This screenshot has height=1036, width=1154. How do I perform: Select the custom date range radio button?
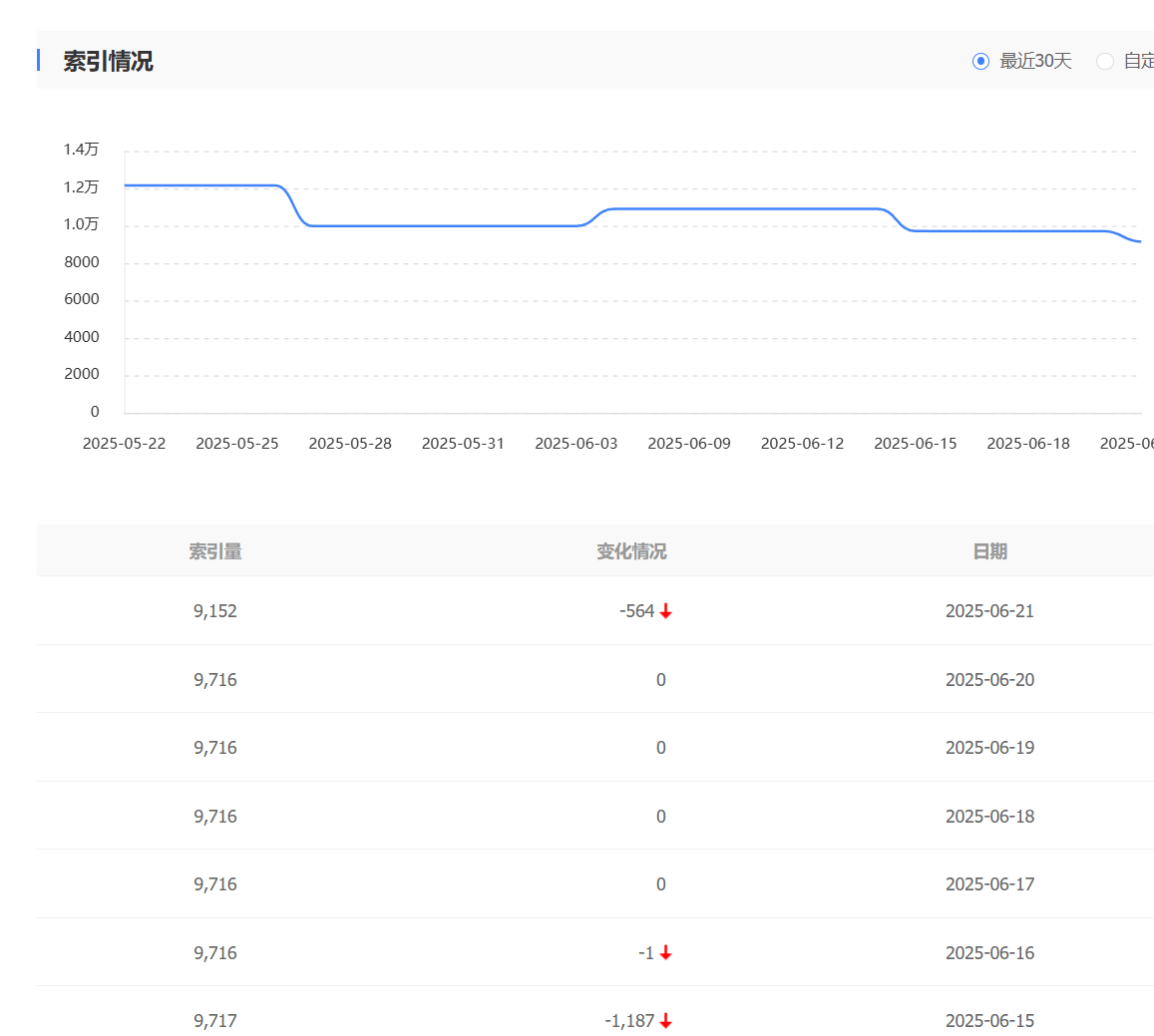[x=1105, y=61]
